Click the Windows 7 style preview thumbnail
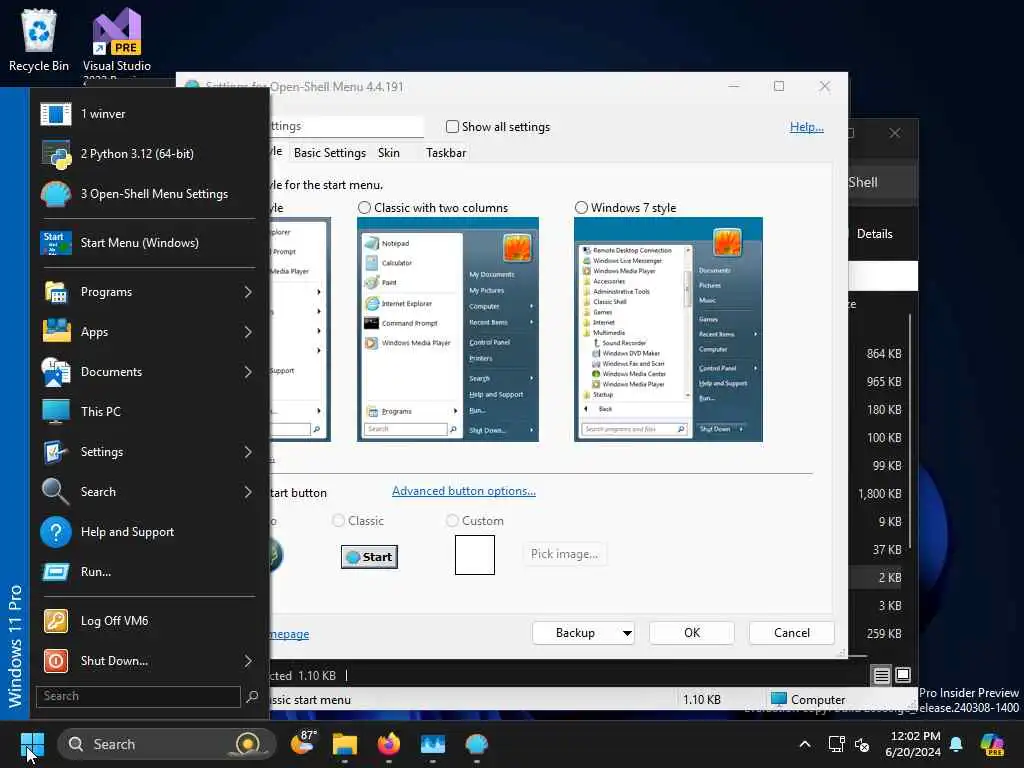The image size is (1024, 768). tap(668, 330)
